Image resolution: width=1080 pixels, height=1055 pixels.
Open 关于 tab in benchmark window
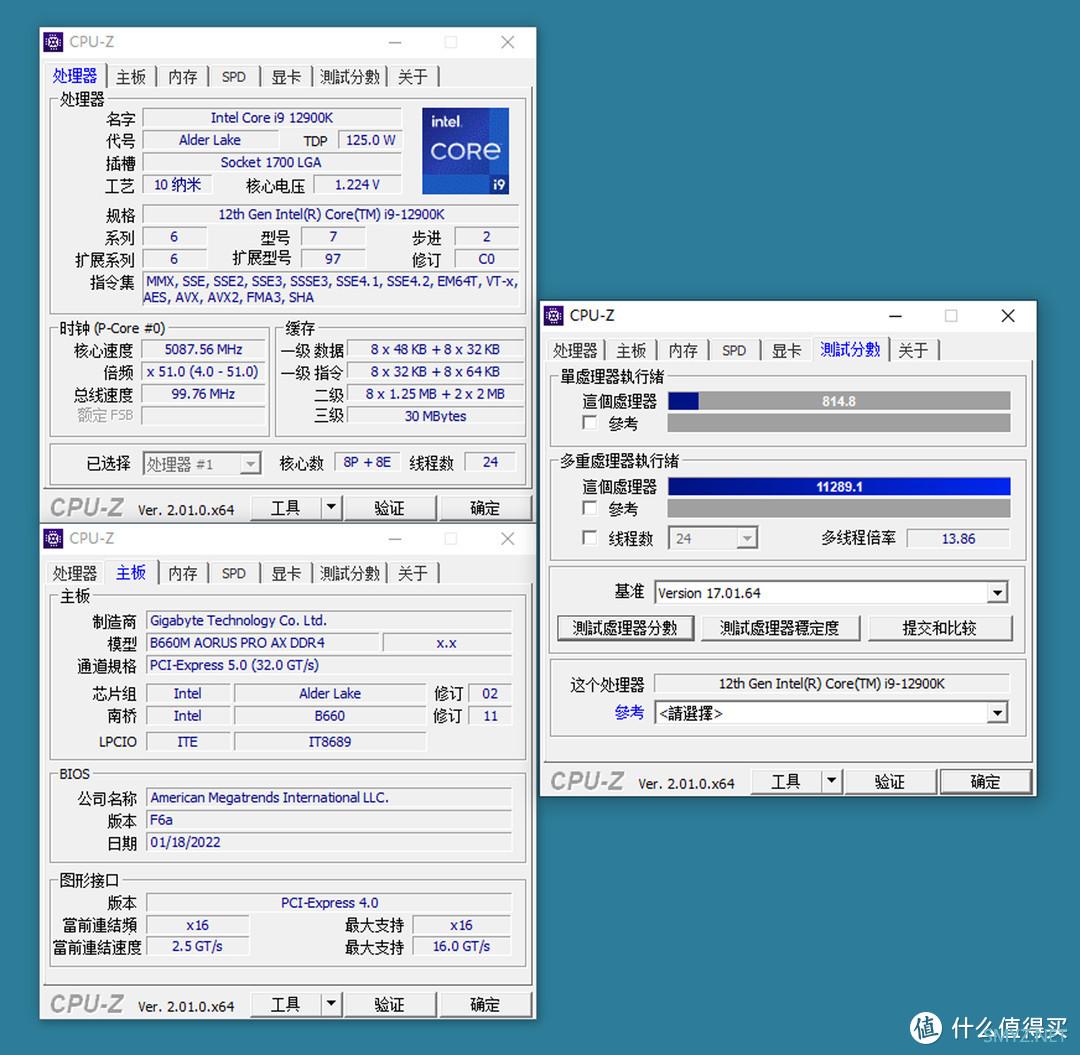pyautogui.click(x=913, y=351)
